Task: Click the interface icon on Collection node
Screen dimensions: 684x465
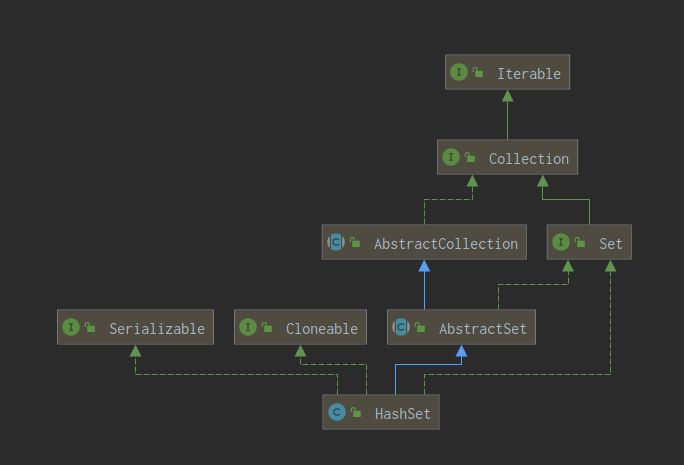Action: 450,158
